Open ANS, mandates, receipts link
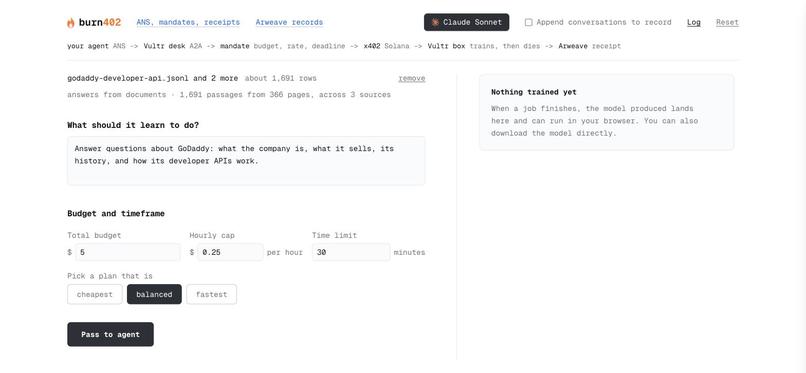806x373 pixels. tap(188, 23)
